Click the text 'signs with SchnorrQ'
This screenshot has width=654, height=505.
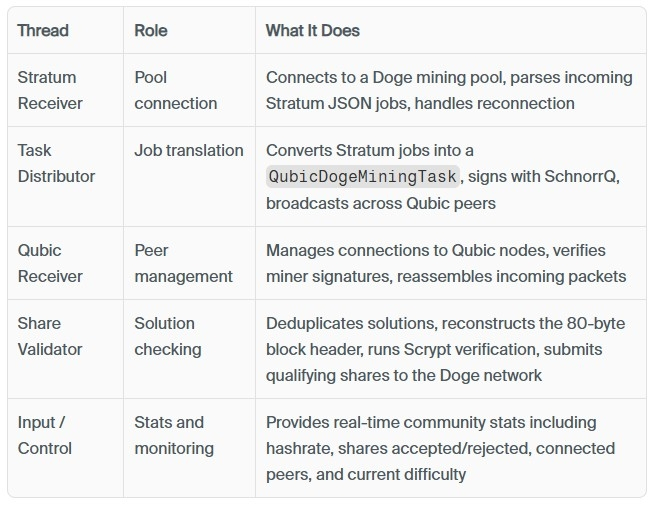coord(545,177)
